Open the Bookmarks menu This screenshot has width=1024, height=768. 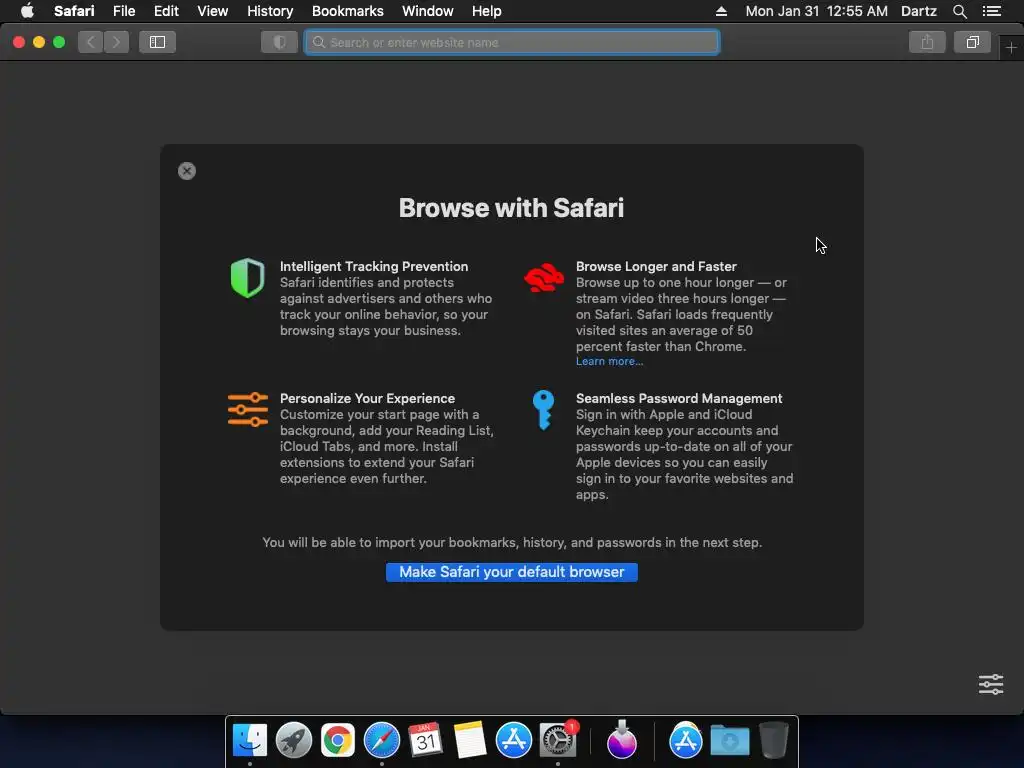coord(347,11)
